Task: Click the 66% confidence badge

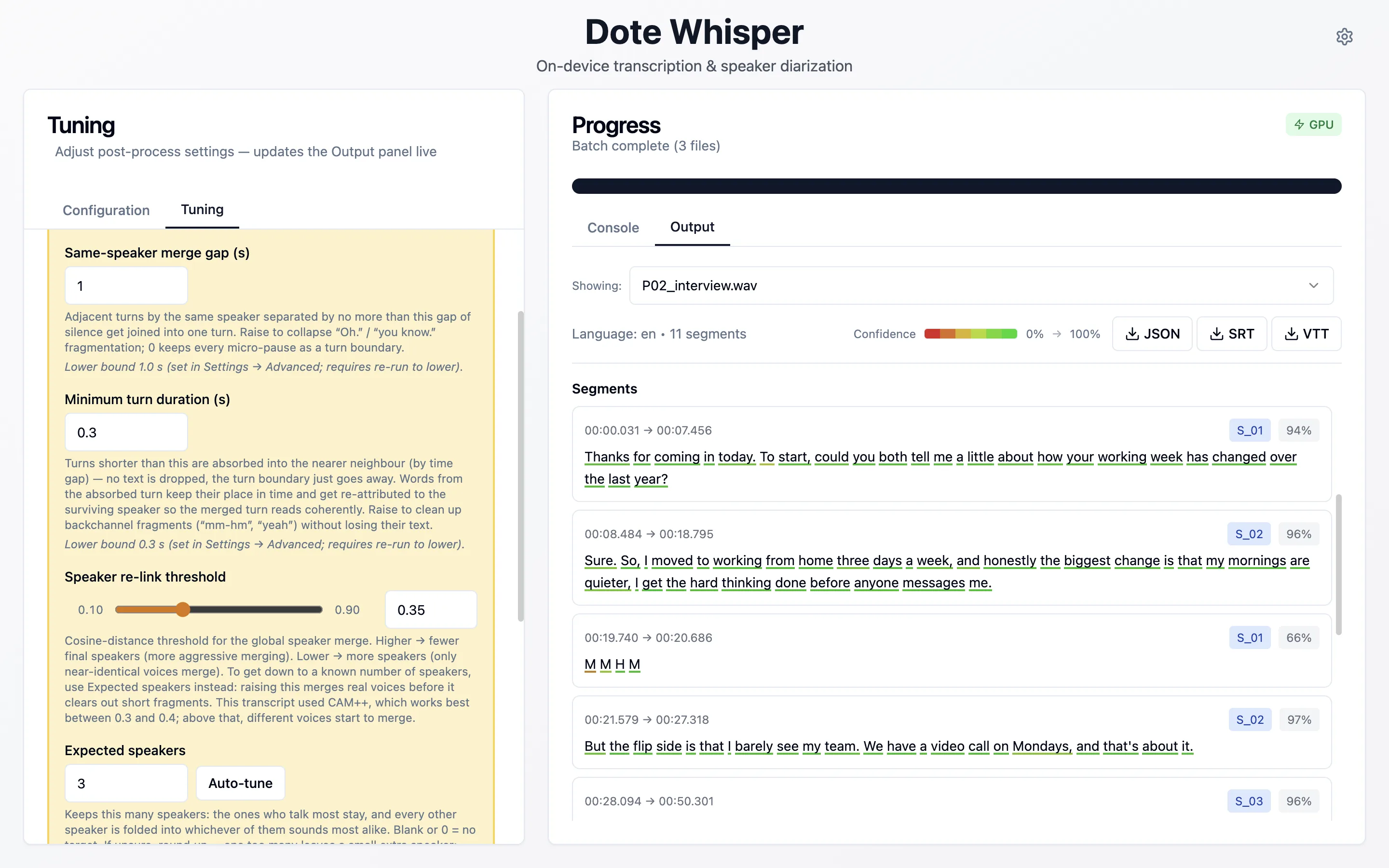Action: click(1298, 638)
